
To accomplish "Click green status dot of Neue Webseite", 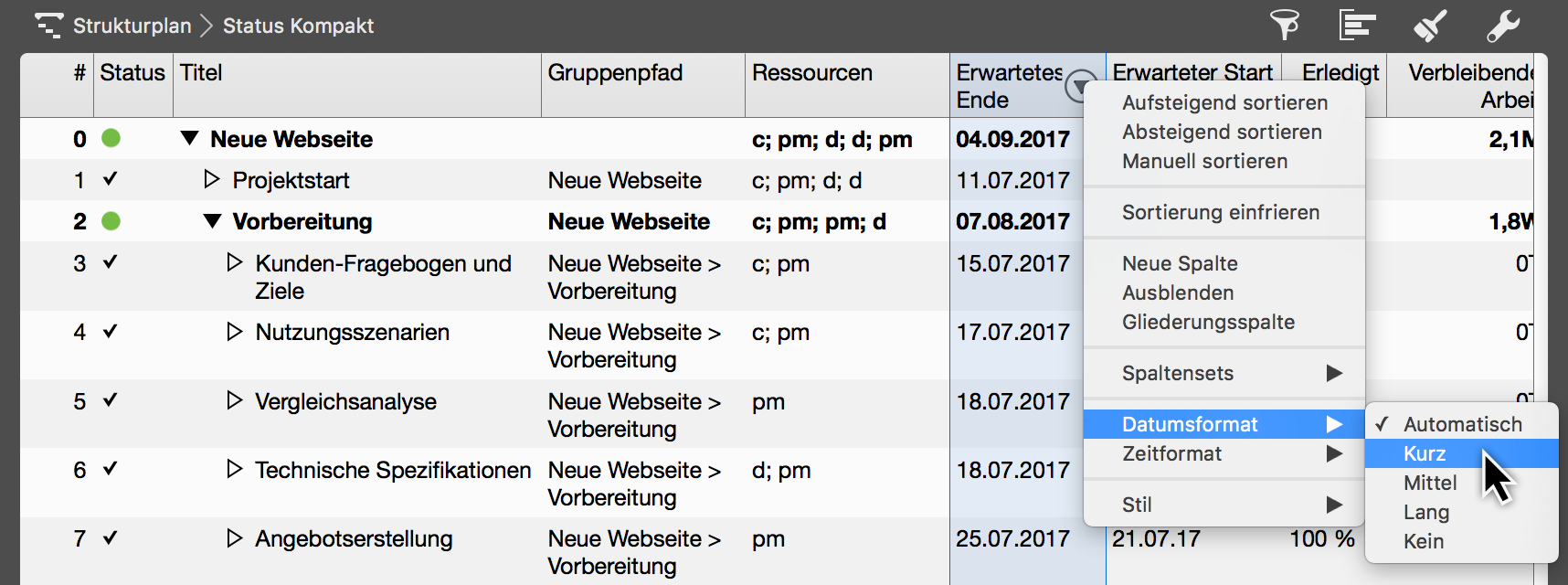I will [111, 139].
